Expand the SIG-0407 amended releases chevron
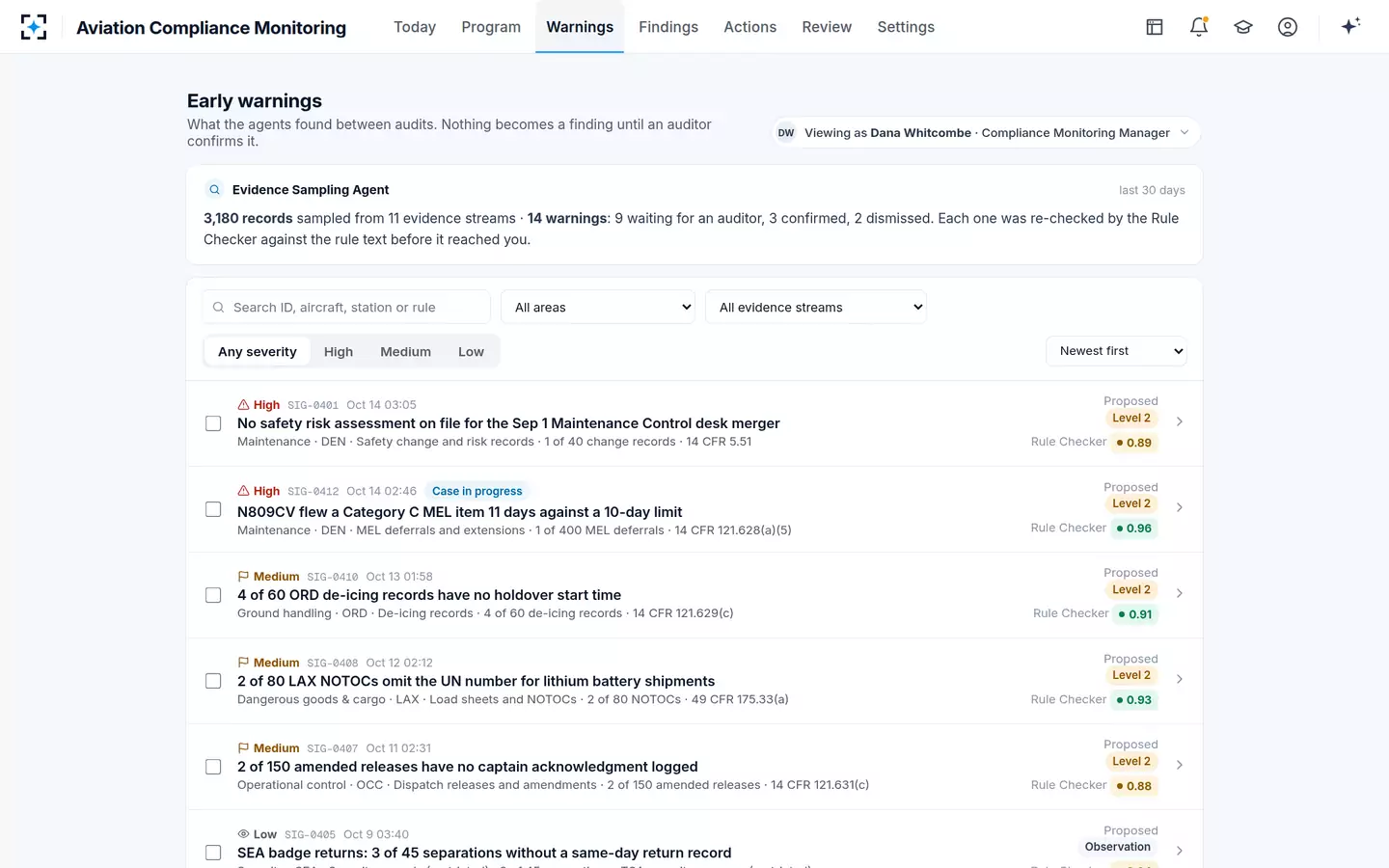 pos(1180,765)
